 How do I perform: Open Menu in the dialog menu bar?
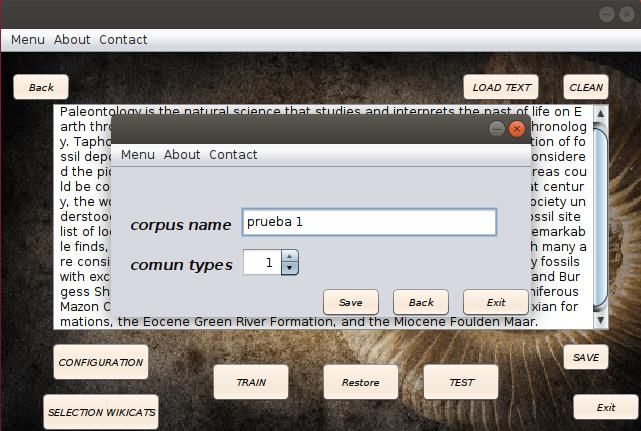click(137, 155)
